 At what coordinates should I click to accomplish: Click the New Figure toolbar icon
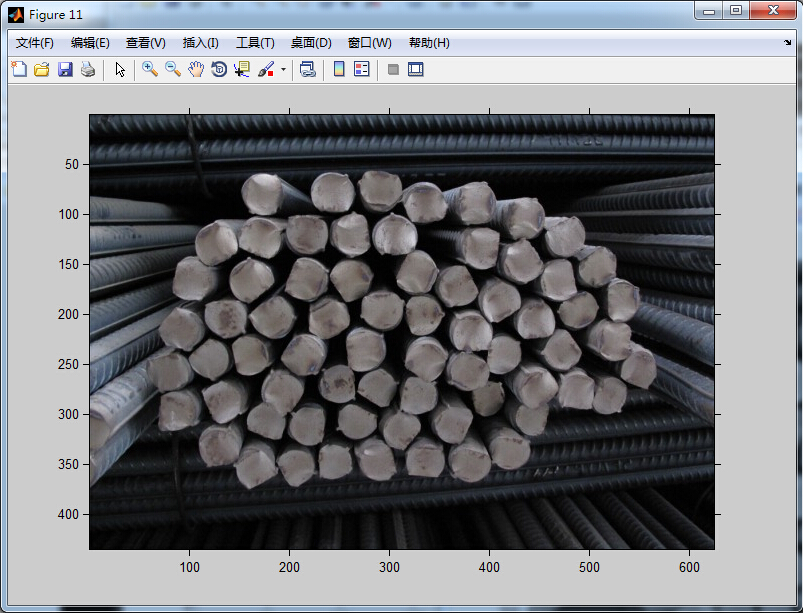coord(19,69)
